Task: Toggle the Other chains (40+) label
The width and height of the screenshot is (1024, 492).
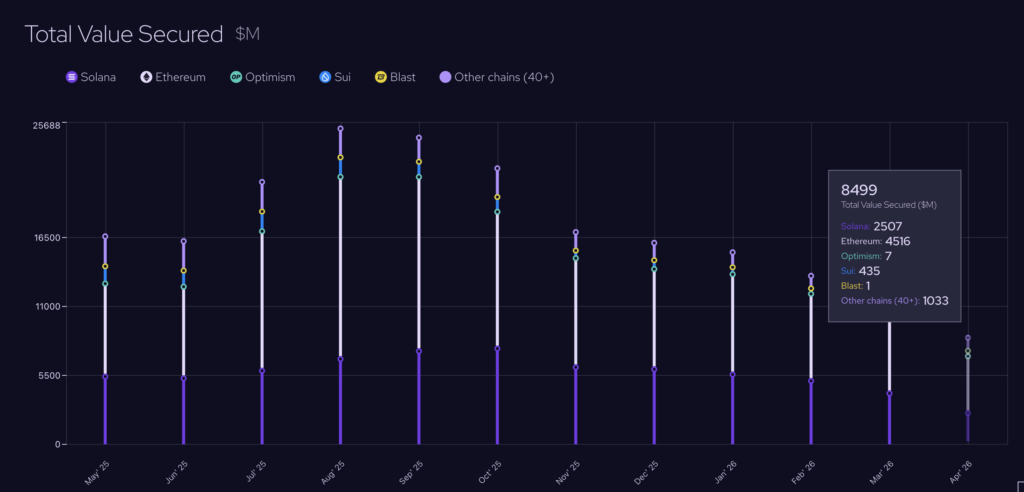Action: tap(504, 77)
